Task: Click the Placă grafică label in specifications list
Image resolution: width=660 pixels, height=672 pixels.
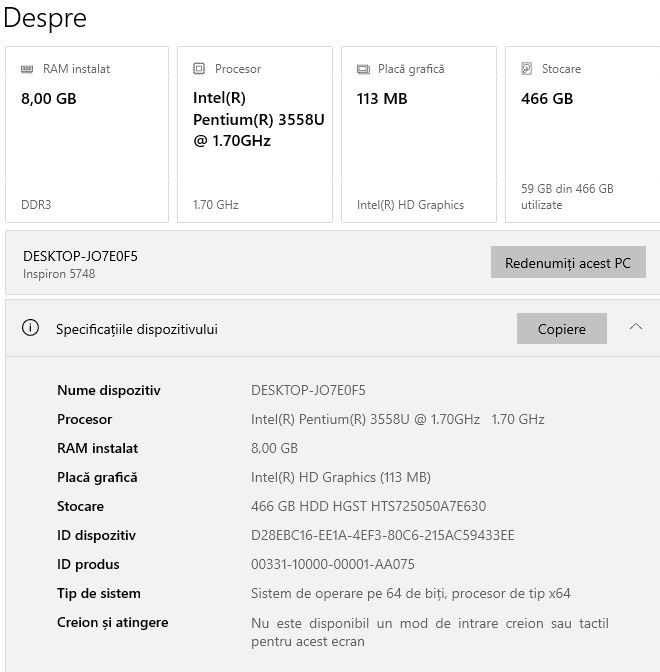Action: 97,477
